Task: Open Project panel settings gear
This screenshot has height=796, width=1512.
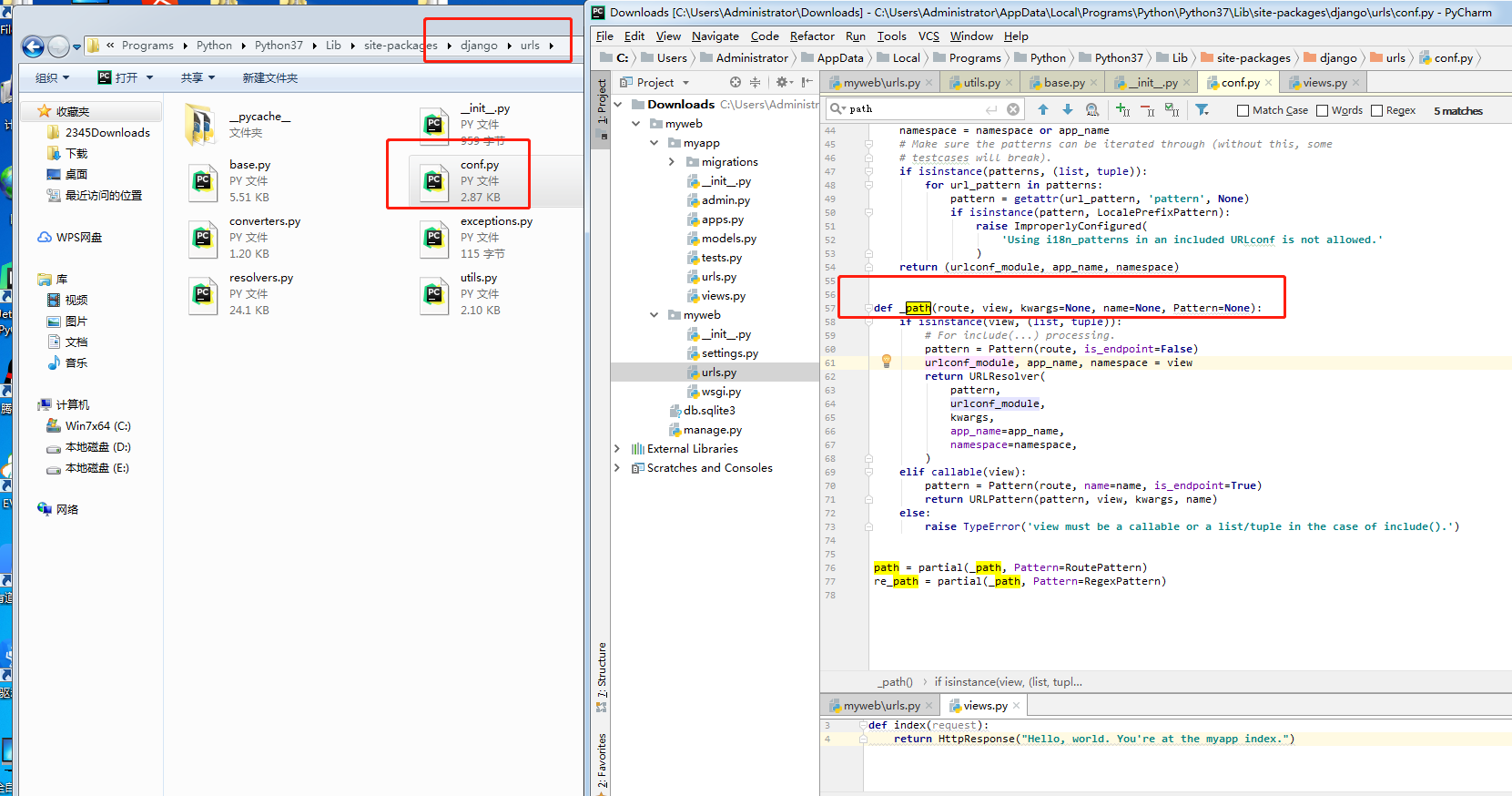Action: (784, 82)
